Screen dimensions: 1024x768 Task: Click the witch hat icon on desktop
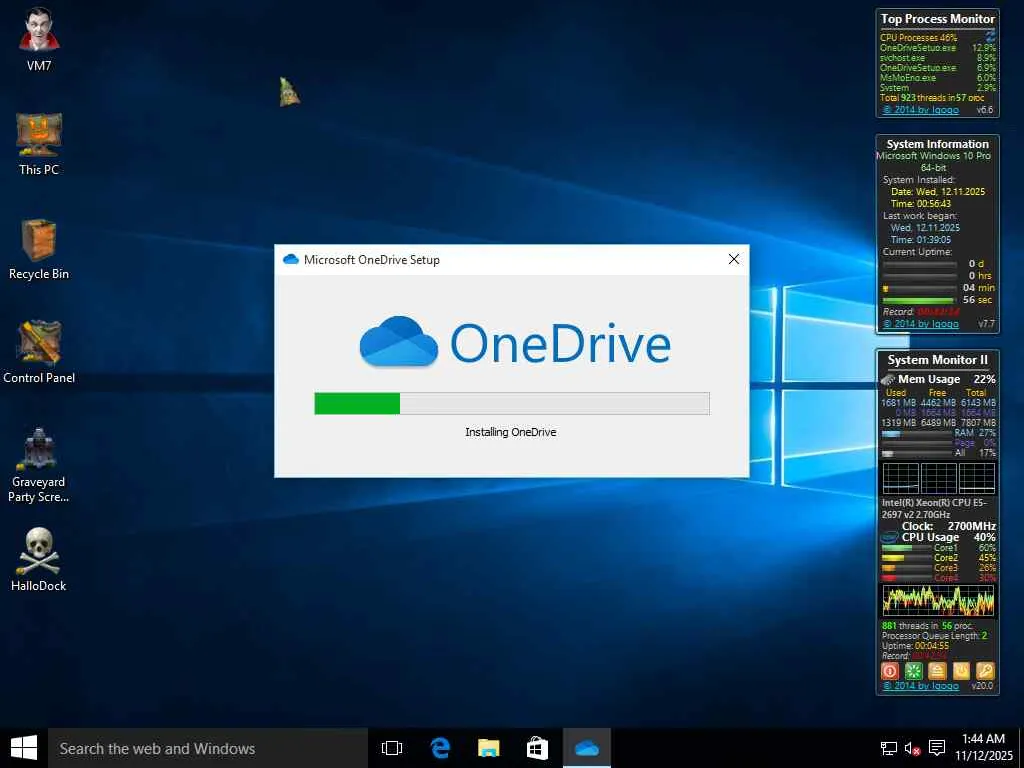coord(289,92)
